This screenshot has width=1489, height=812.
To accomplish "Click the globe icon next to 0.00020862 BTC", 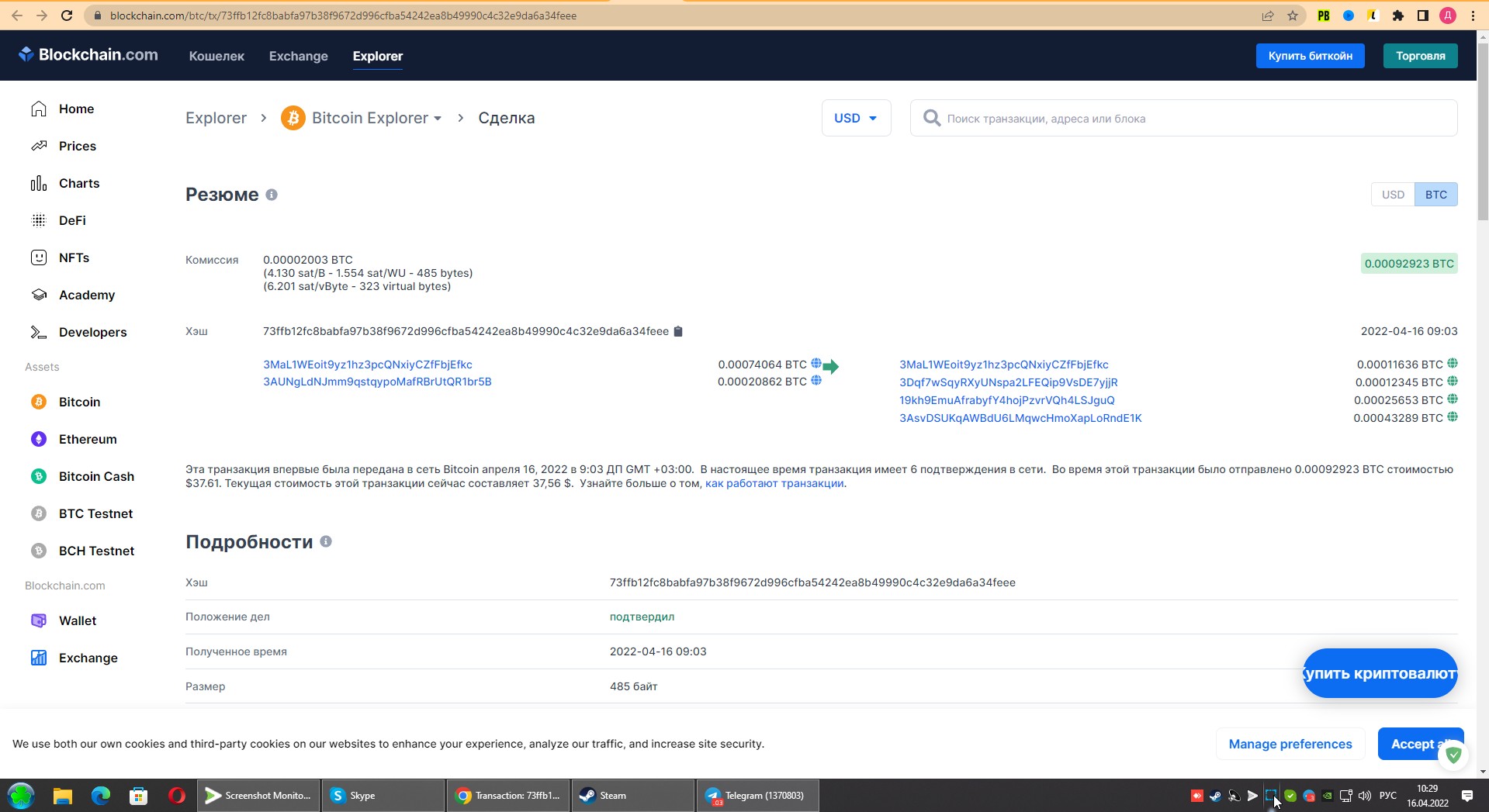I will click(816, 380).
